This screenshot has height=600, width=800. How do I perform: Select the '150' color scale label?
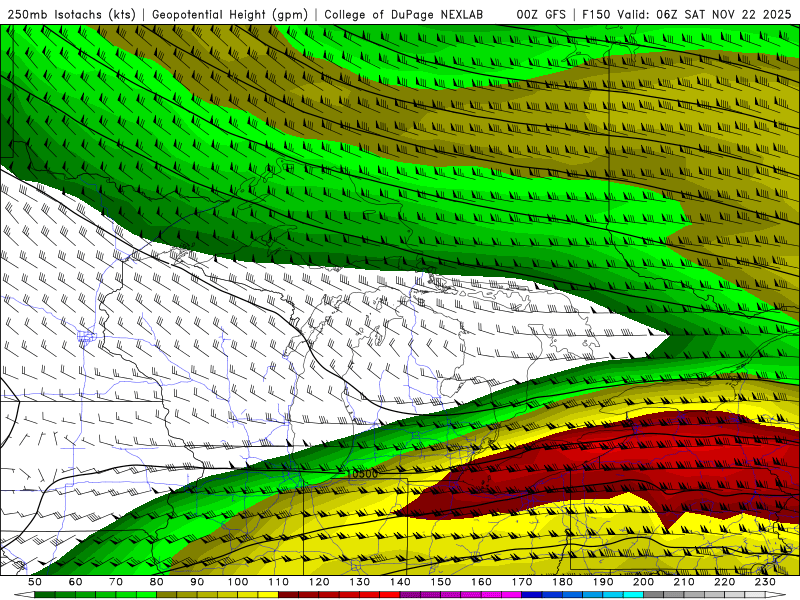pyautogui.click(x=441, y=582)
